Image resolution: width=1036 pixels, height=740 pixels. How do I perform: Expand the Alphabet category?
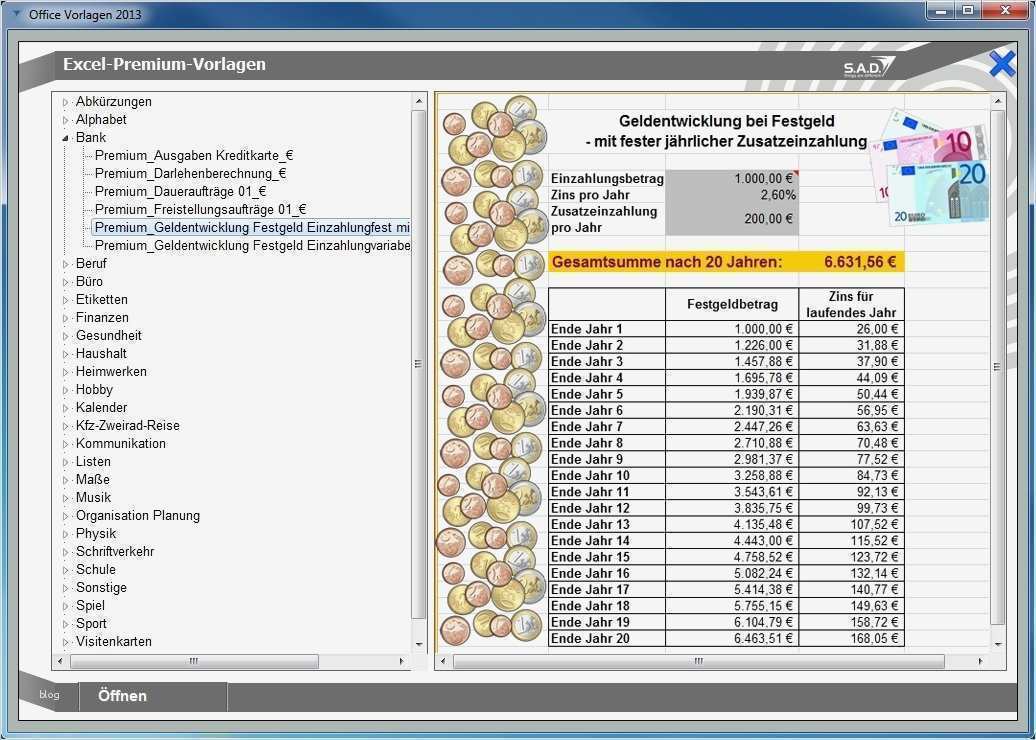click(x=65, y=120)
